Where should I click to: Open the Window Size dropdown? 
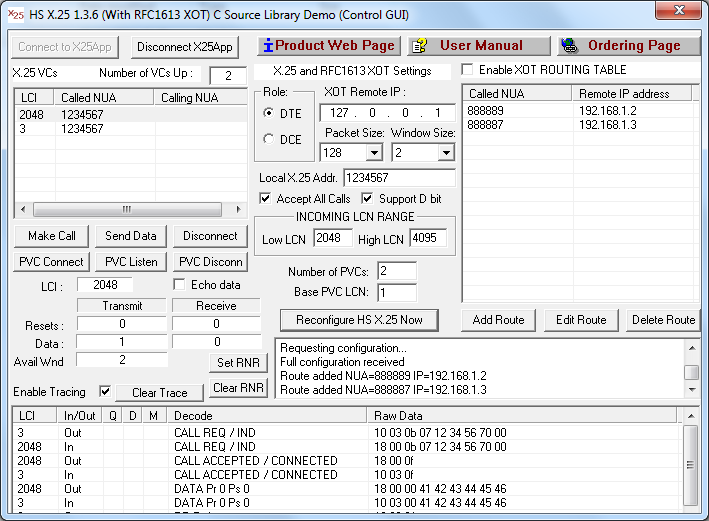tap(446, 153)
